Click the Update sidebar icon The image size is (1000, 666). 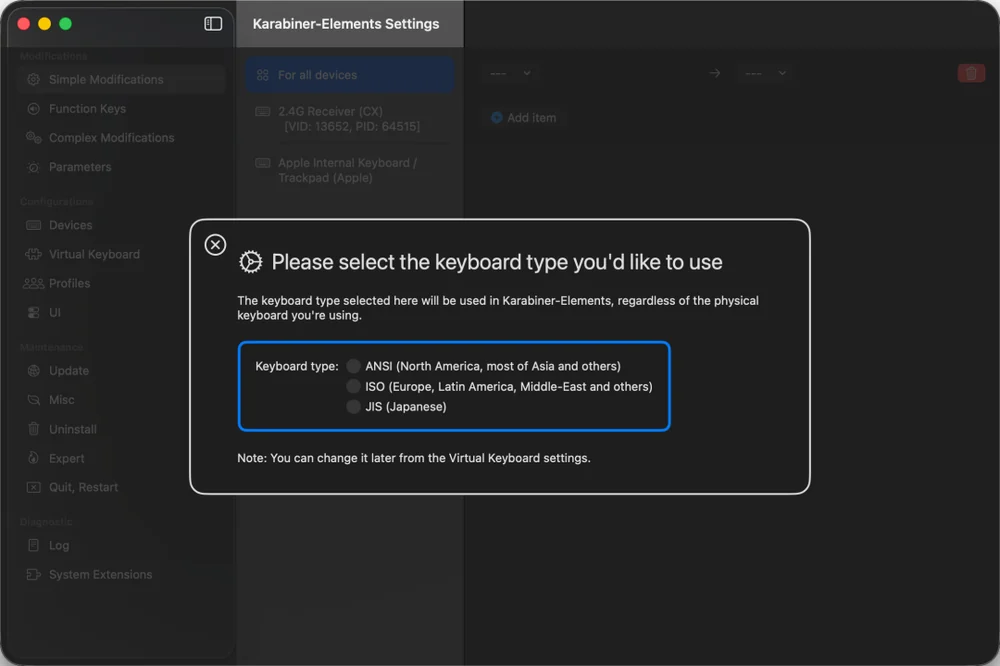(x=33, y=371)
